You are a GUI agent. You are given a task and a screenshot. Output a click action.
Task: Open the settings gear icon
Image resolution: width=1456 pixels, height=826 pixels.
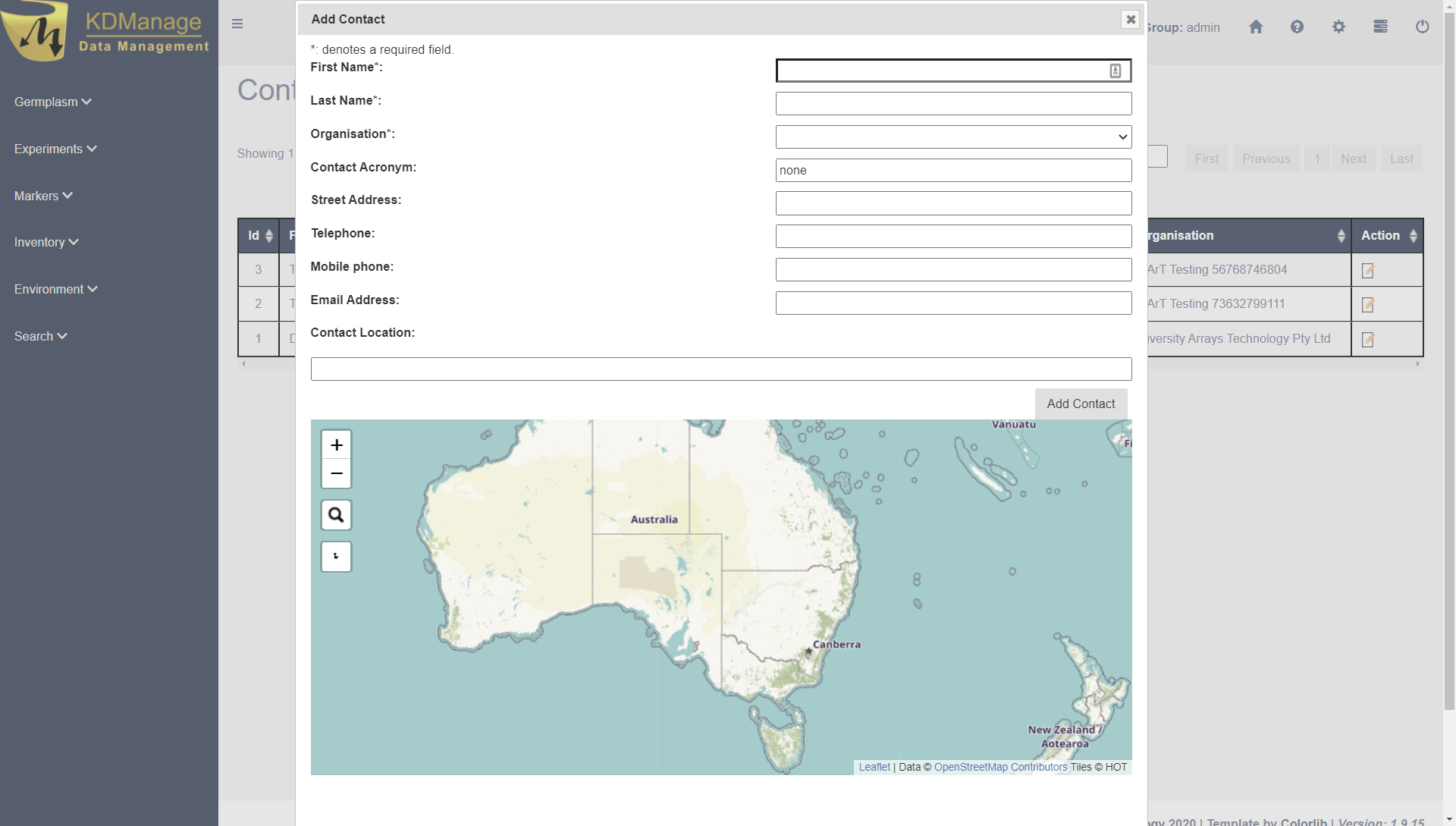1338,27
